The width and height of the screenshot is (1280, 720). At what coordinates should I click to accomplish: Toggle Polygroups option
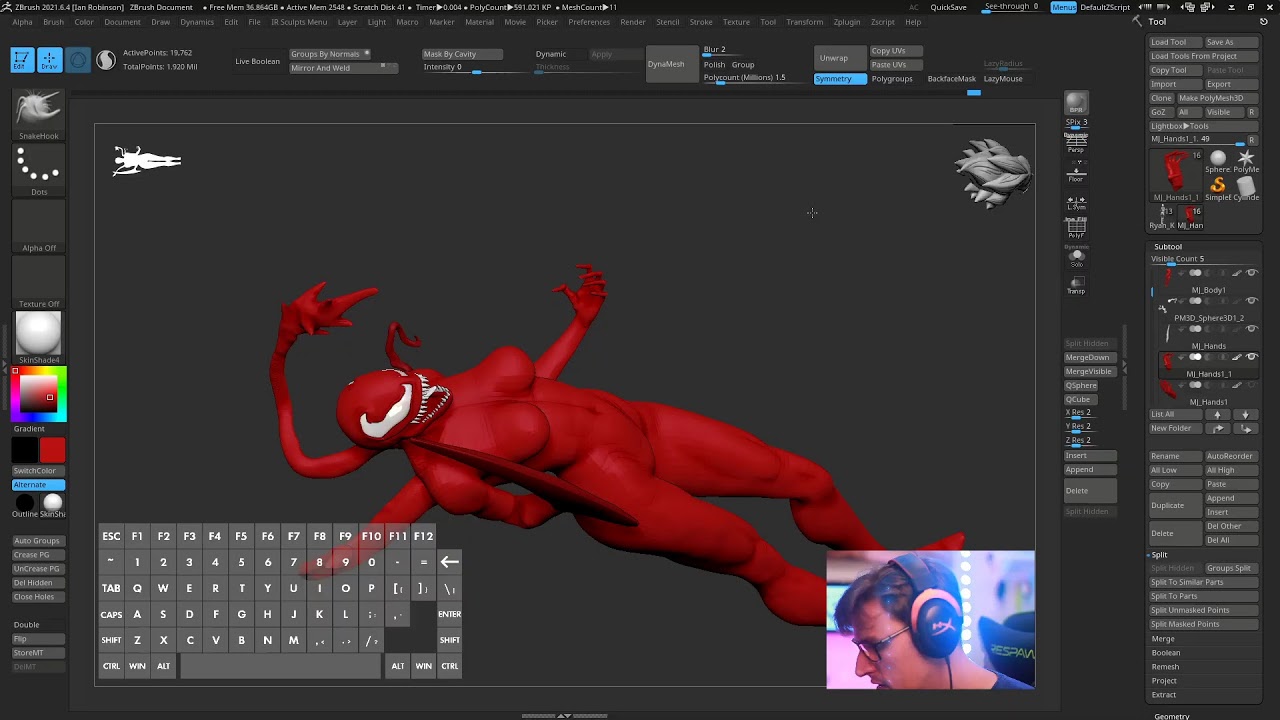coord(892,79)
